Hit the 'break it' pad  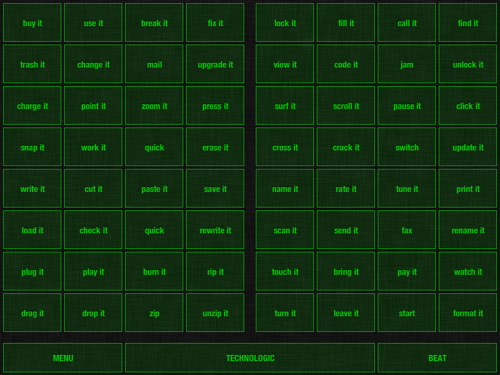[x=154, y=23]
